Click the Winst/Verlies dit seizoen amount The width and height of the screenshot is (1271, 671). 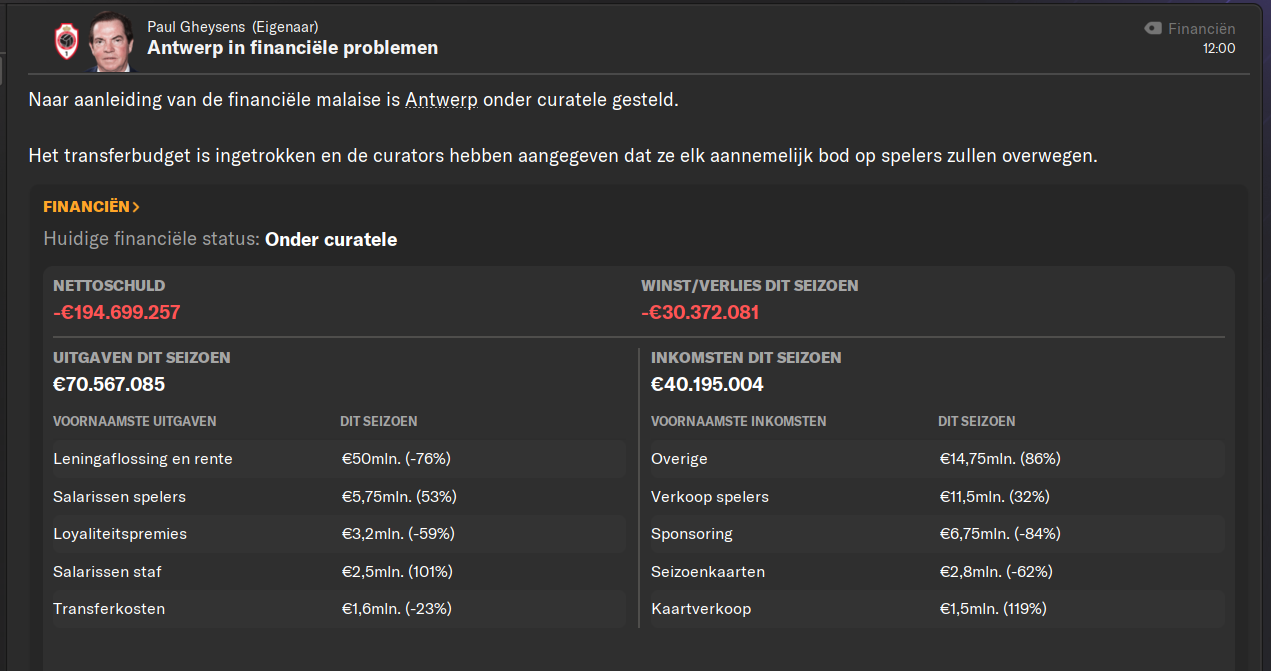(700, 312)
